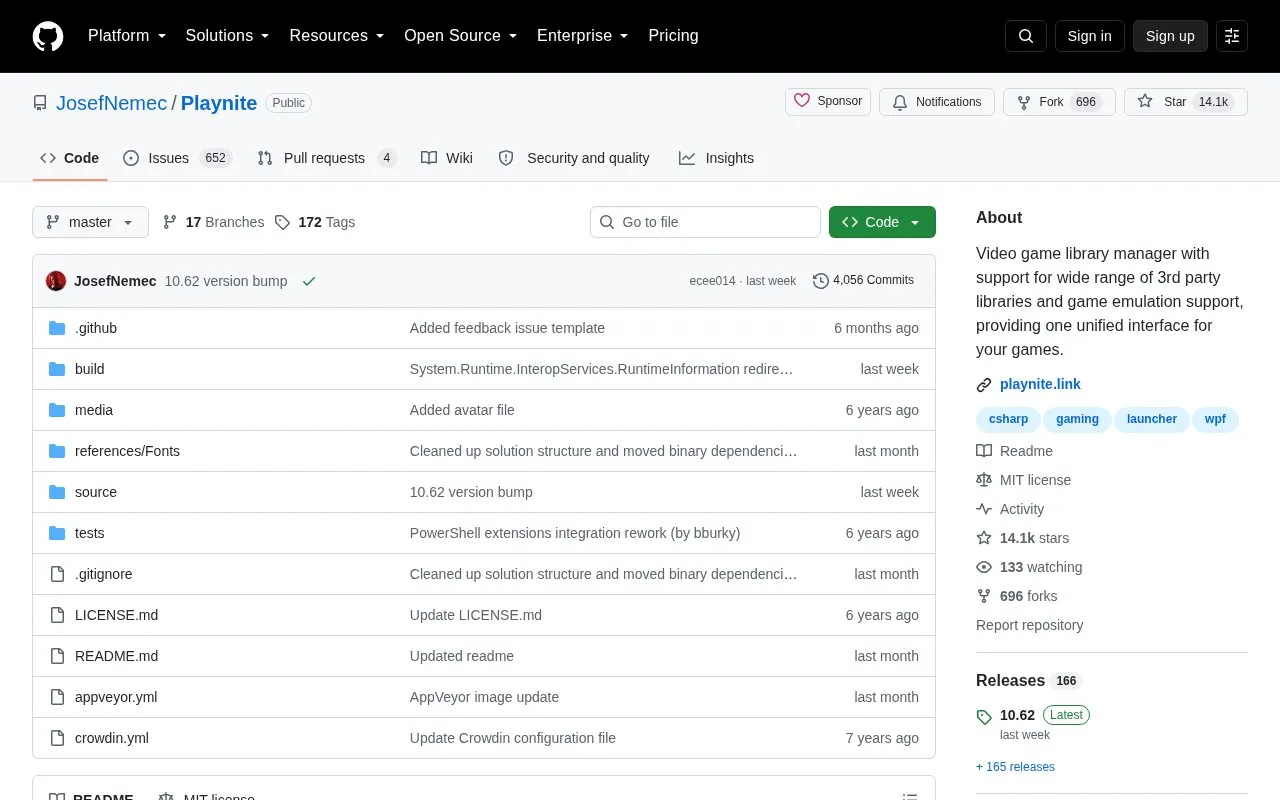Screen dimensions: 1280x800
Task: Click the Sponsor heart button
Action: pos(828,101)
